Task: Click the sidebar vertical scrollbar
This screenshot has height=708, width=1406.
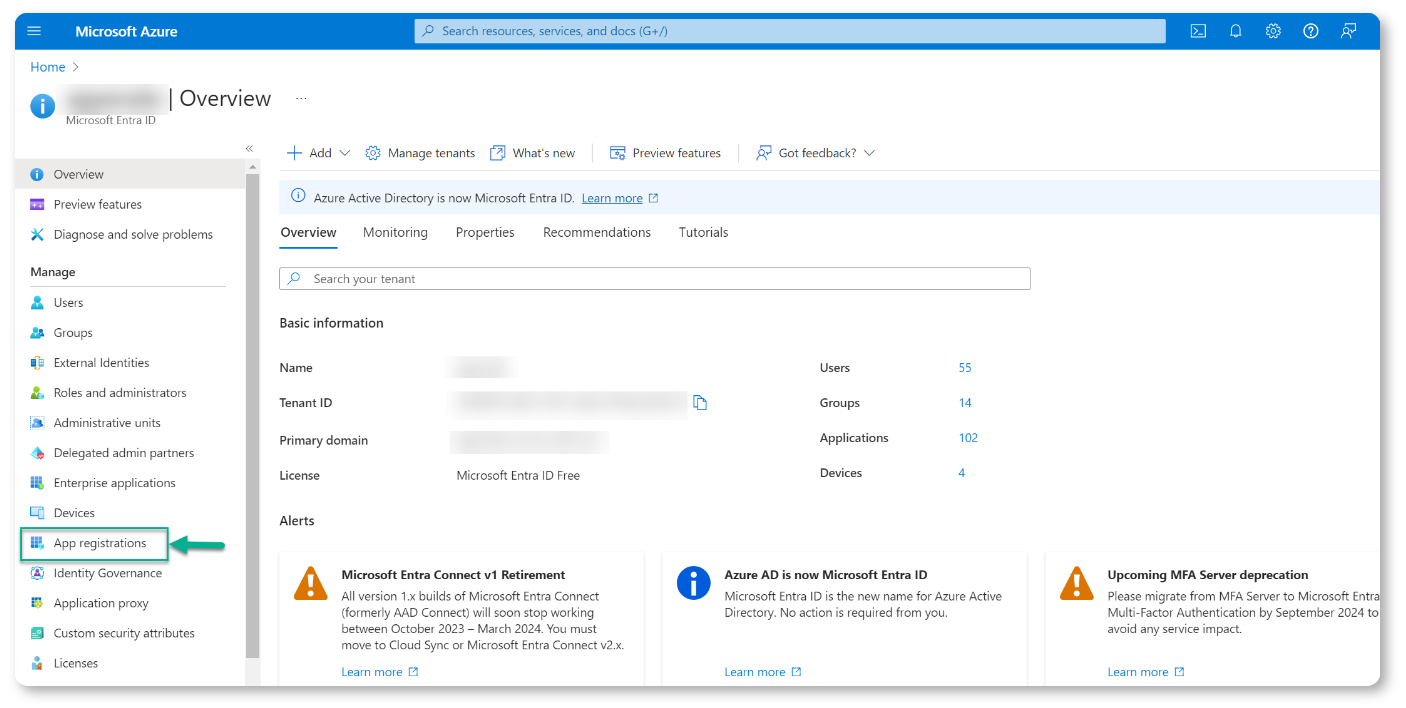Action: (253, 416)
